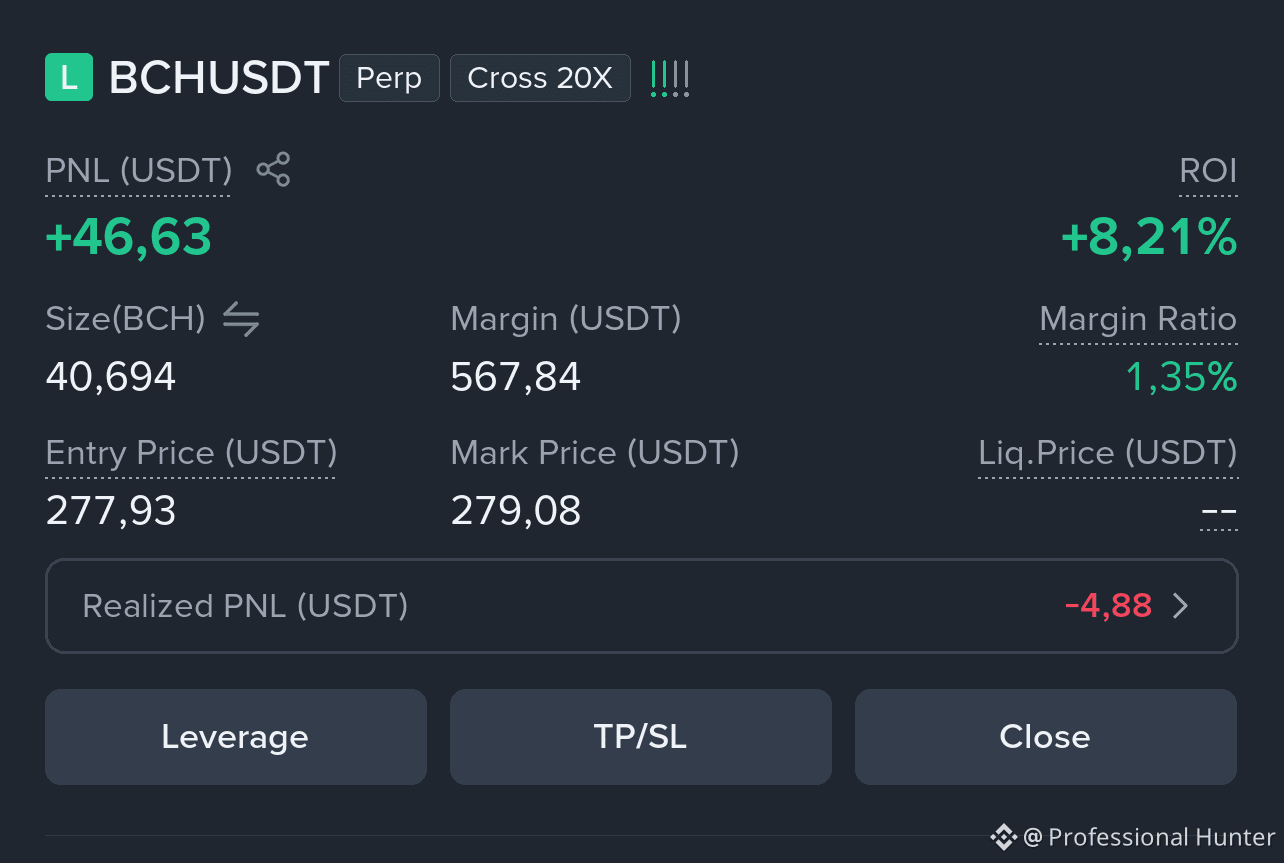The image size is (1284, 863).
Task: Click the Perp contract type tag
Action: (x=389, y=78)
